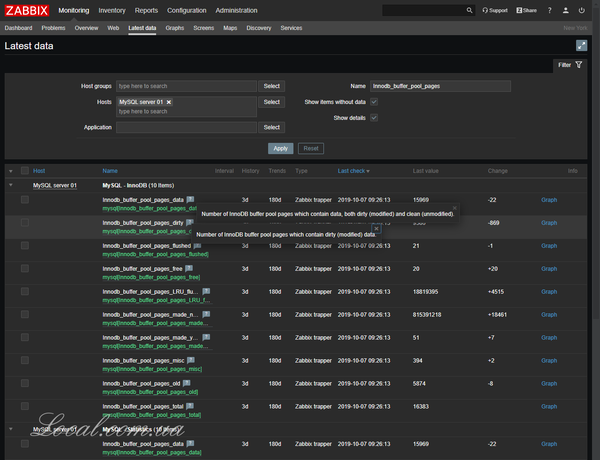Check the Innodb_buffer_pool_pages_dirty row checkbox
600x460 pixels.
pyautogui.click(x=25, y=222)
